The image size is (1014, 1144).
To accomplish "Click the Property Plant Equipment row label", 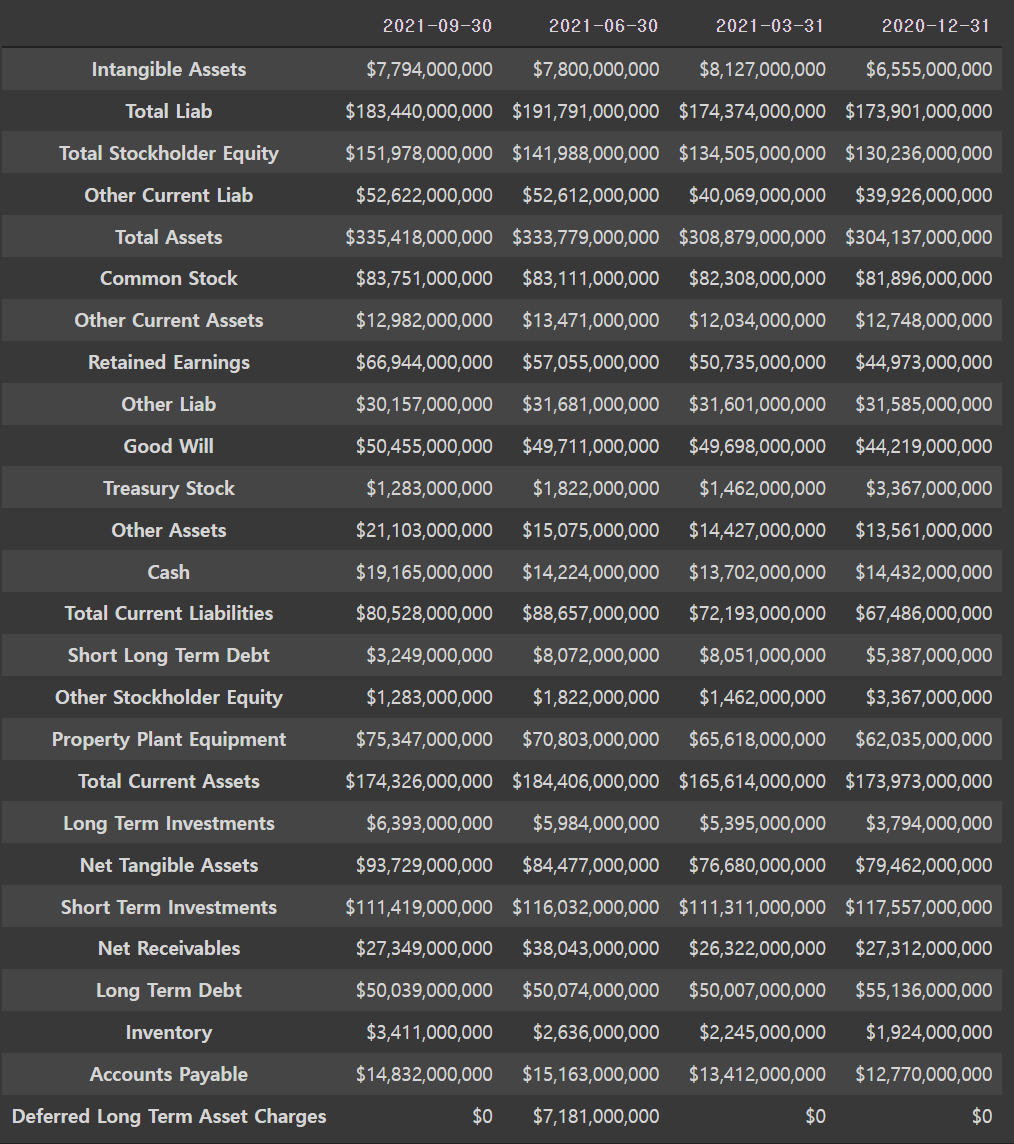I will click(x=169, y=739).
